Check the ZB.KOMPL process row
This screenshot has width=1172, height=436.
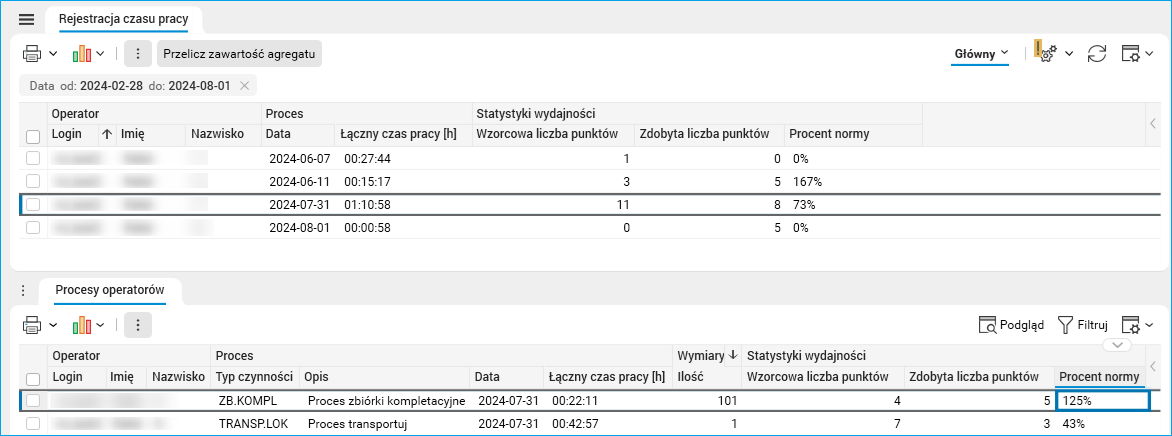click(x=33, y=402)
